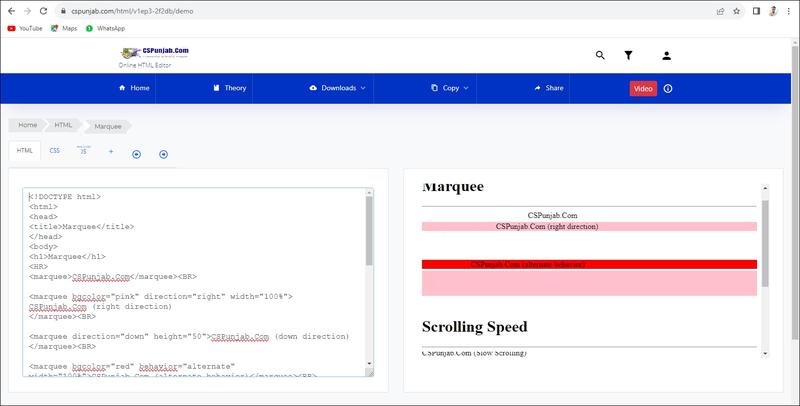Viewport: 800px width, 406px height.
Task: Click the info circle icon beside Video
Action: [668, 88]
